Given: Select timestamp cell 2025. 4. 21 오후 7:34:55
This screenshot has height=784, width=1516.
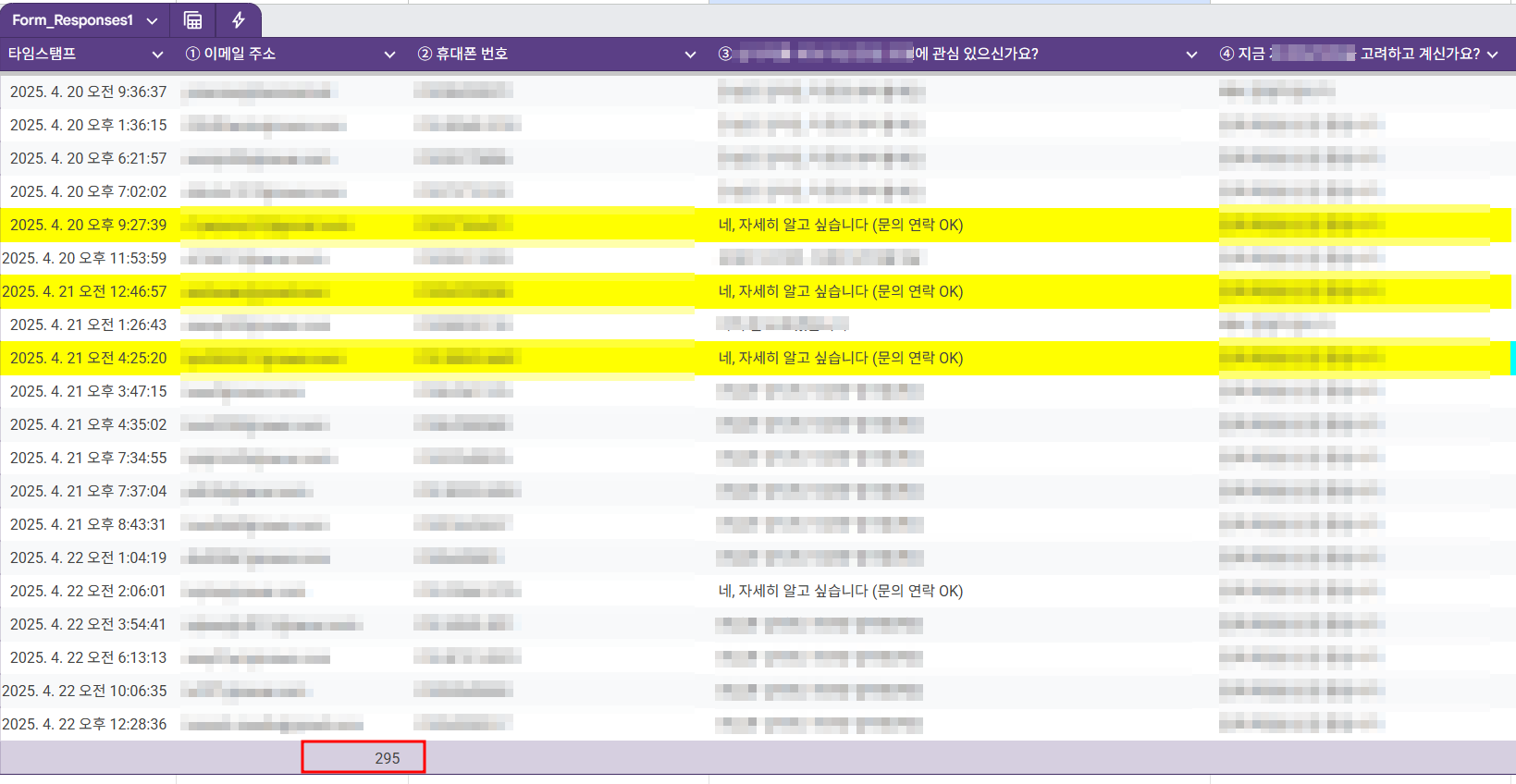Looking at the screenshot, I should click(x=89, y=458).
